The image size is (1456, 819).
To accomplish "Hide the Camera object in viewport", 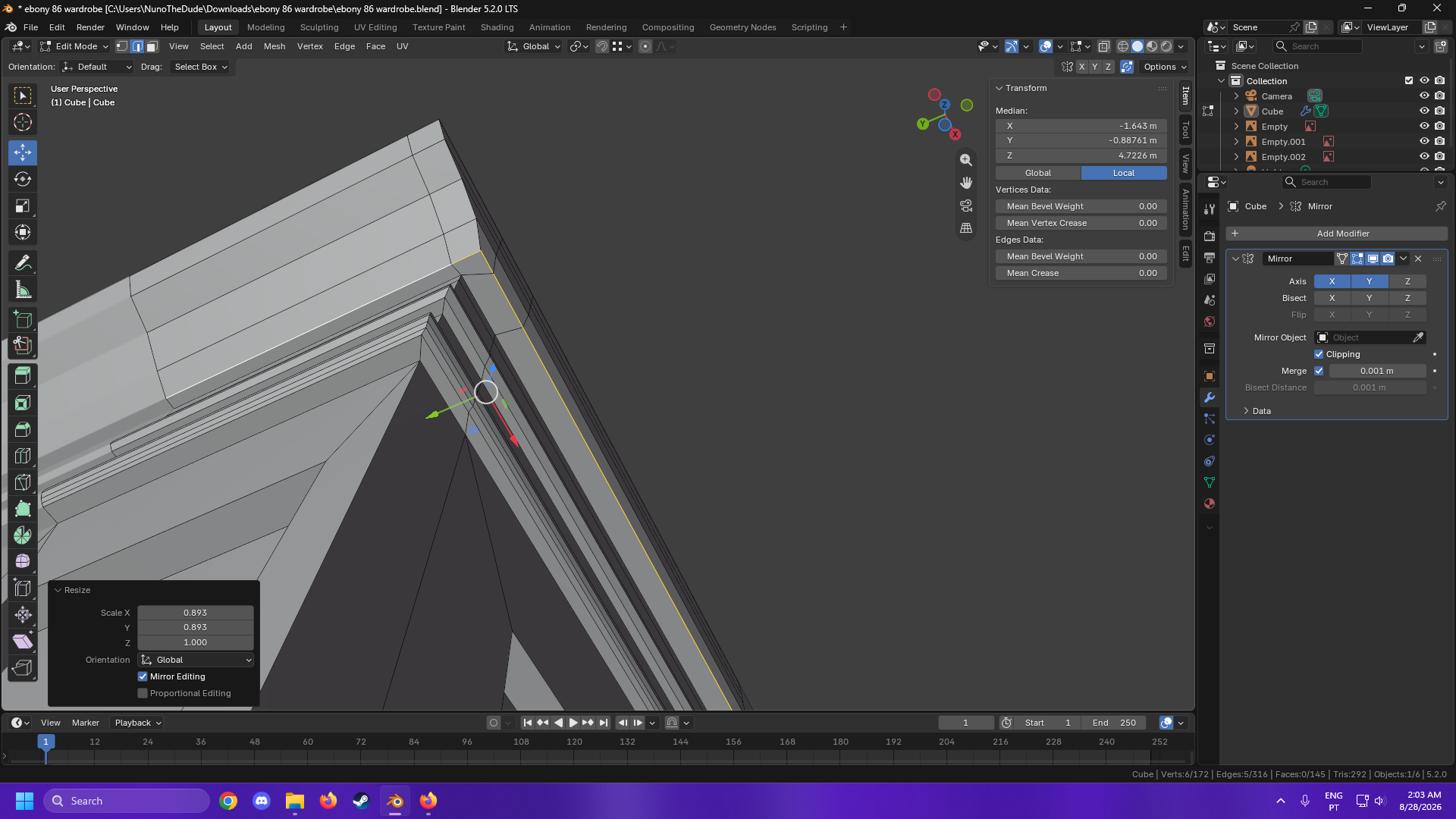I will point(1424,96).
